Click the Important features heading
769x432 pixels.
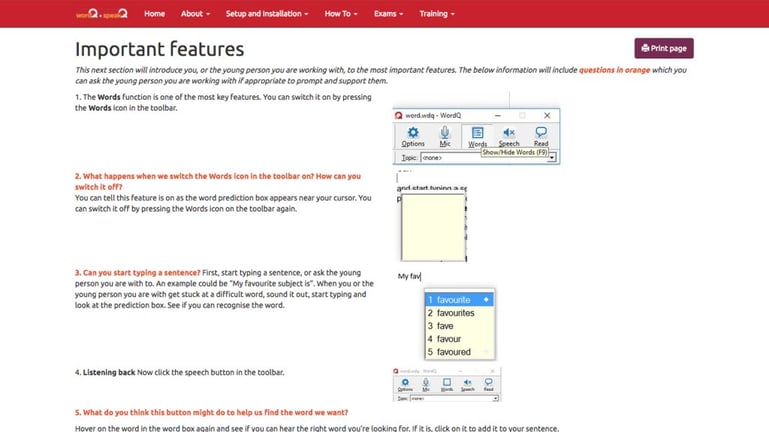click(x=159, y=49)
